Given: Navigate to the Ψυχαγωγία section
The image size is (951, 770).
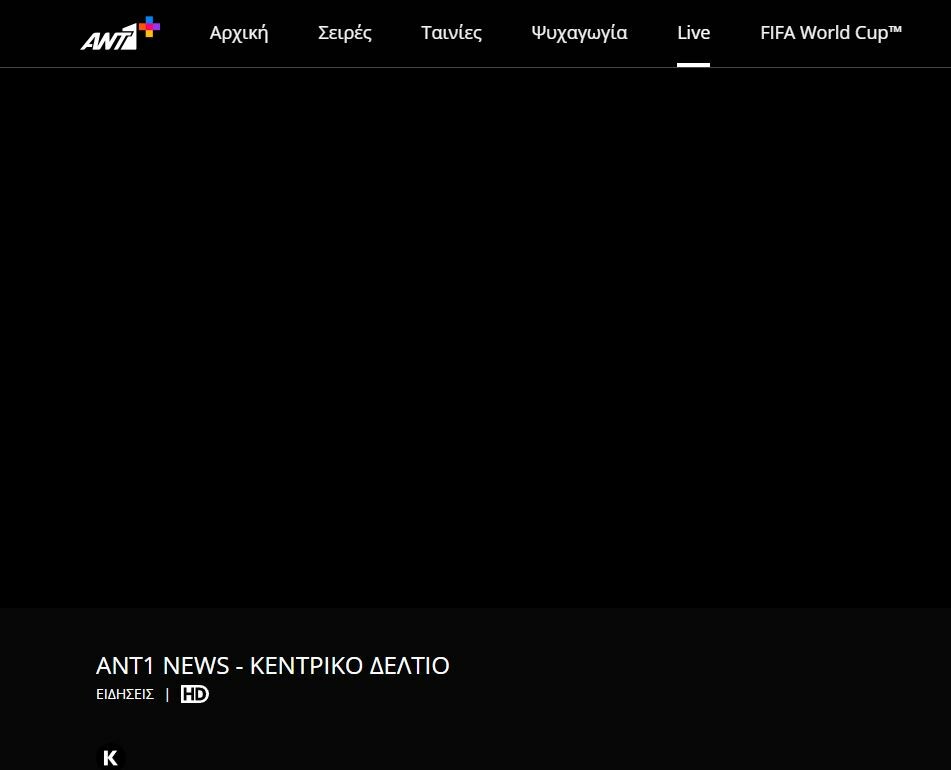Looking at the screenshot, I should click(580, 33).
